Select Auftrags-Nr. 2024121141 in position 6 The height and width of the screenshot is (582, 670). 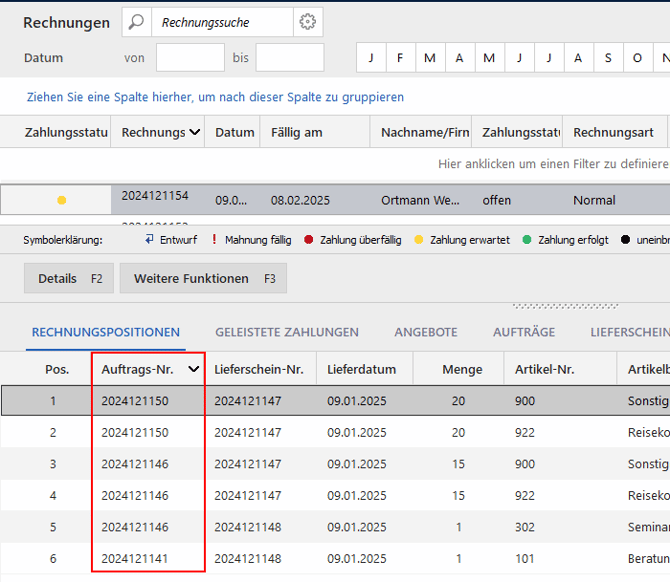point(135,558)
